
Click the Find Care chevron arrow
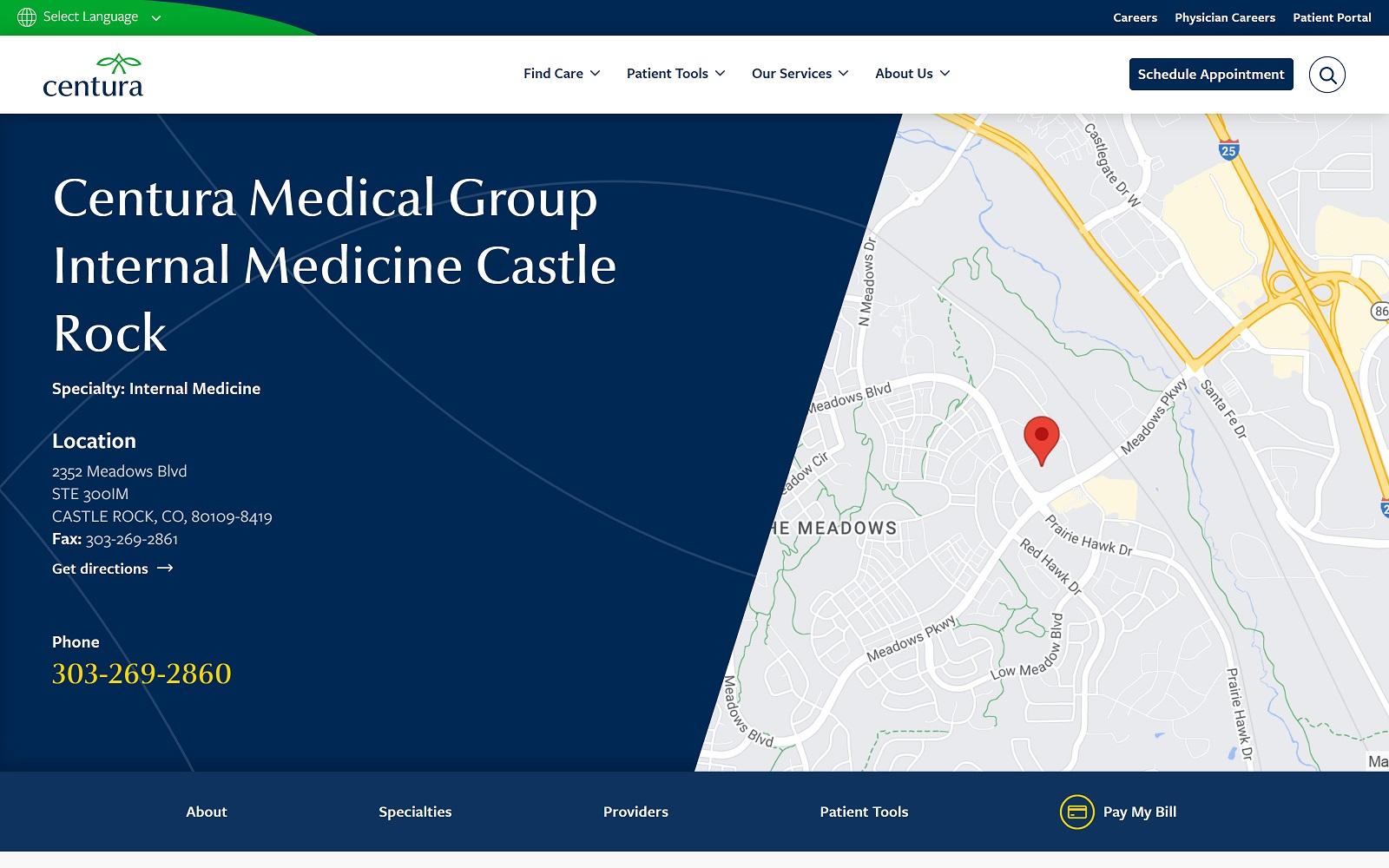[x=595, y=74]
